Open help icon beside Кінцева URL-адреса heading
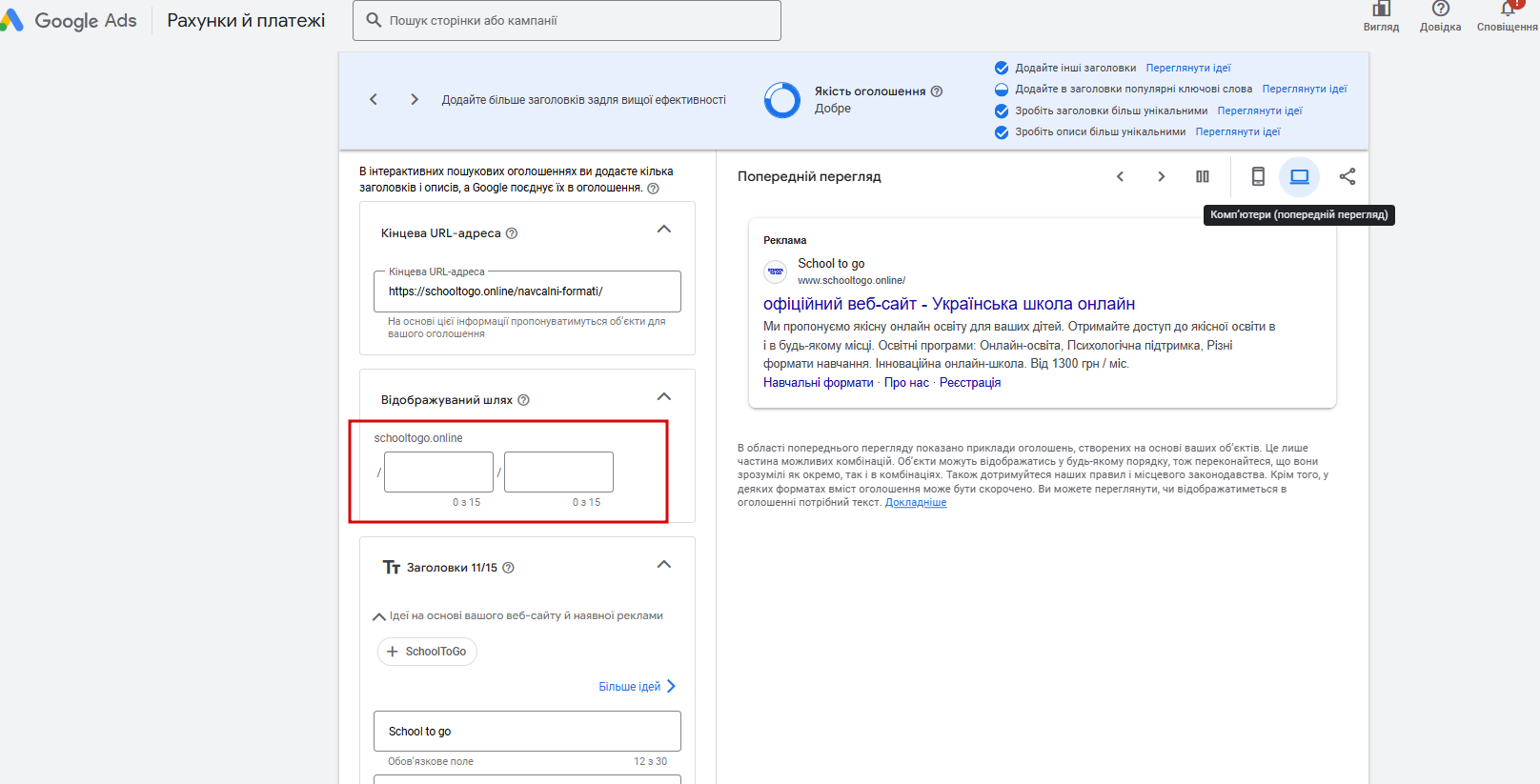 (x=512, y=233)
